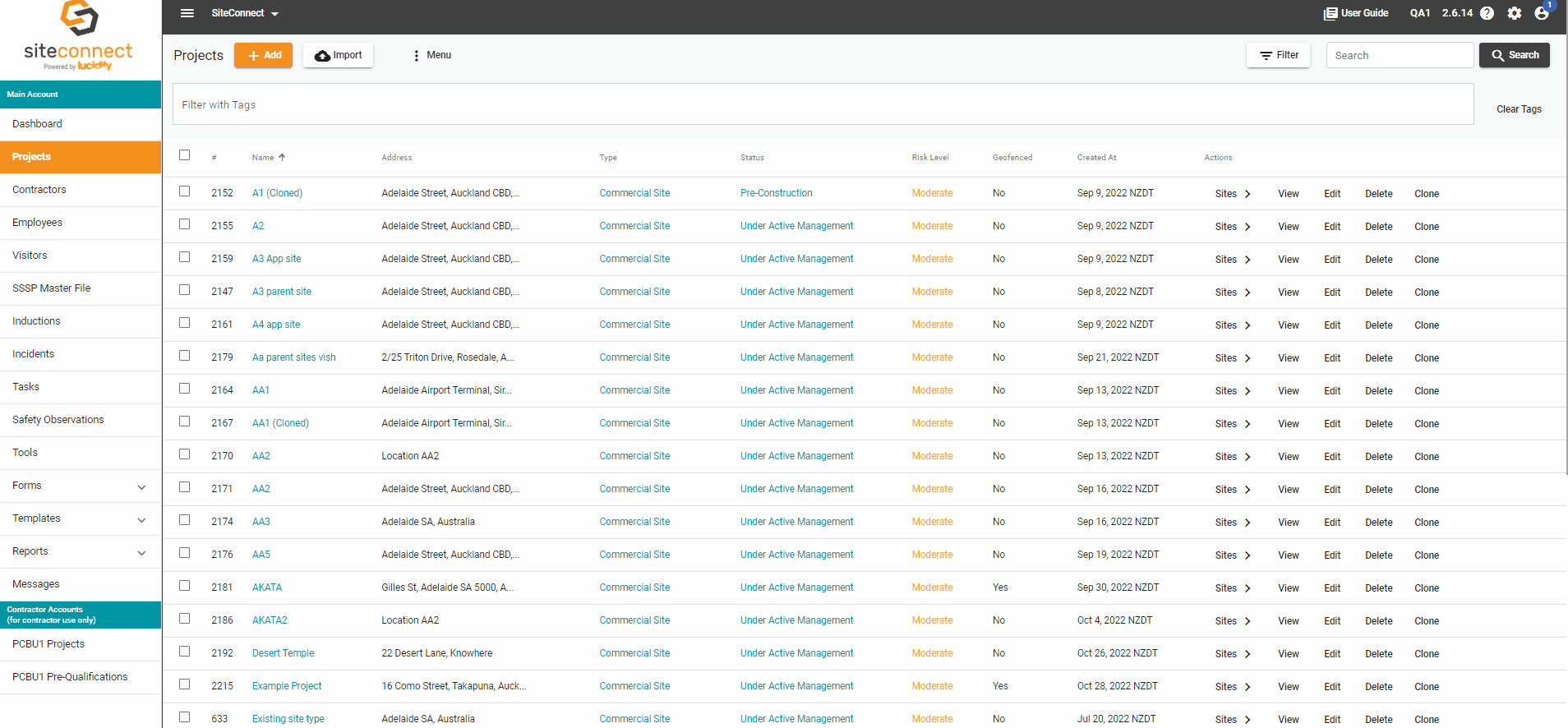The width and height of the screenshot is (1568, 728).
Task: Check the box for AKATA project
Action: coord(185,586)
